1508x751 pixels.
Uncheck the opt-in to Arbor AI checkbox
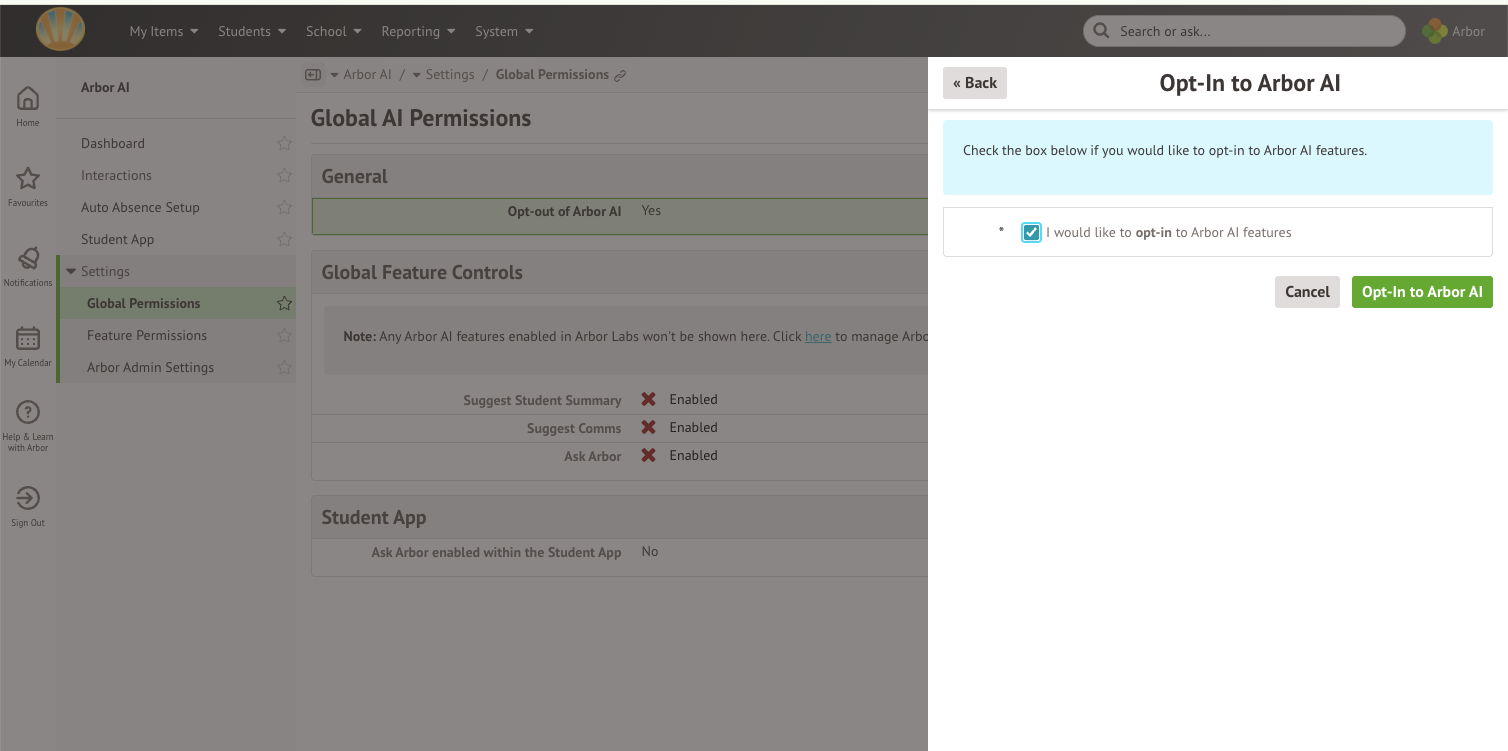(1031, 233)
